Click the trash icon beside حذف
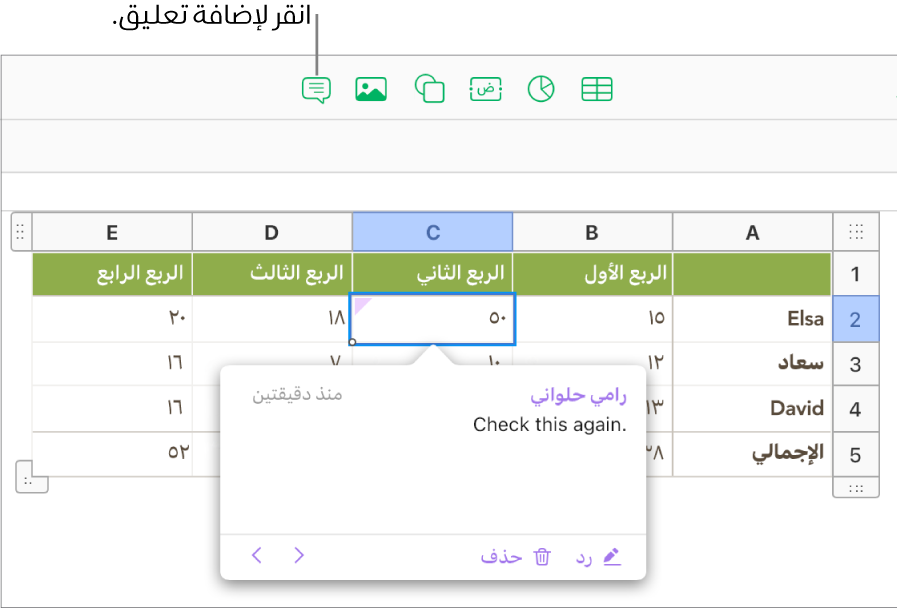 tap(542, 556)
